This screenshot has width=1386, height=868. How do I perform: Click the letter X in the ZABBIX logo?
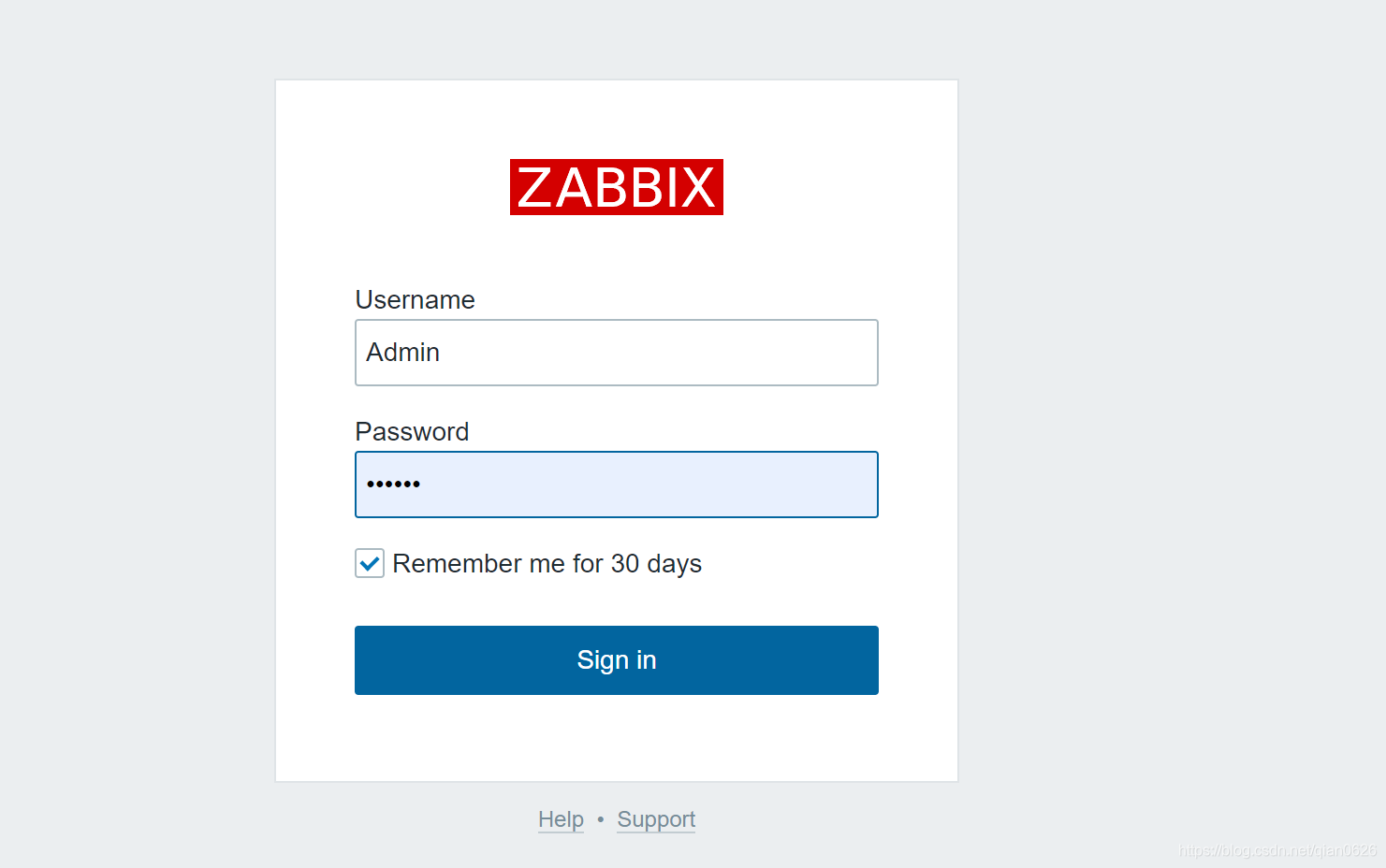pyautogui.click(x=697, y=188)
